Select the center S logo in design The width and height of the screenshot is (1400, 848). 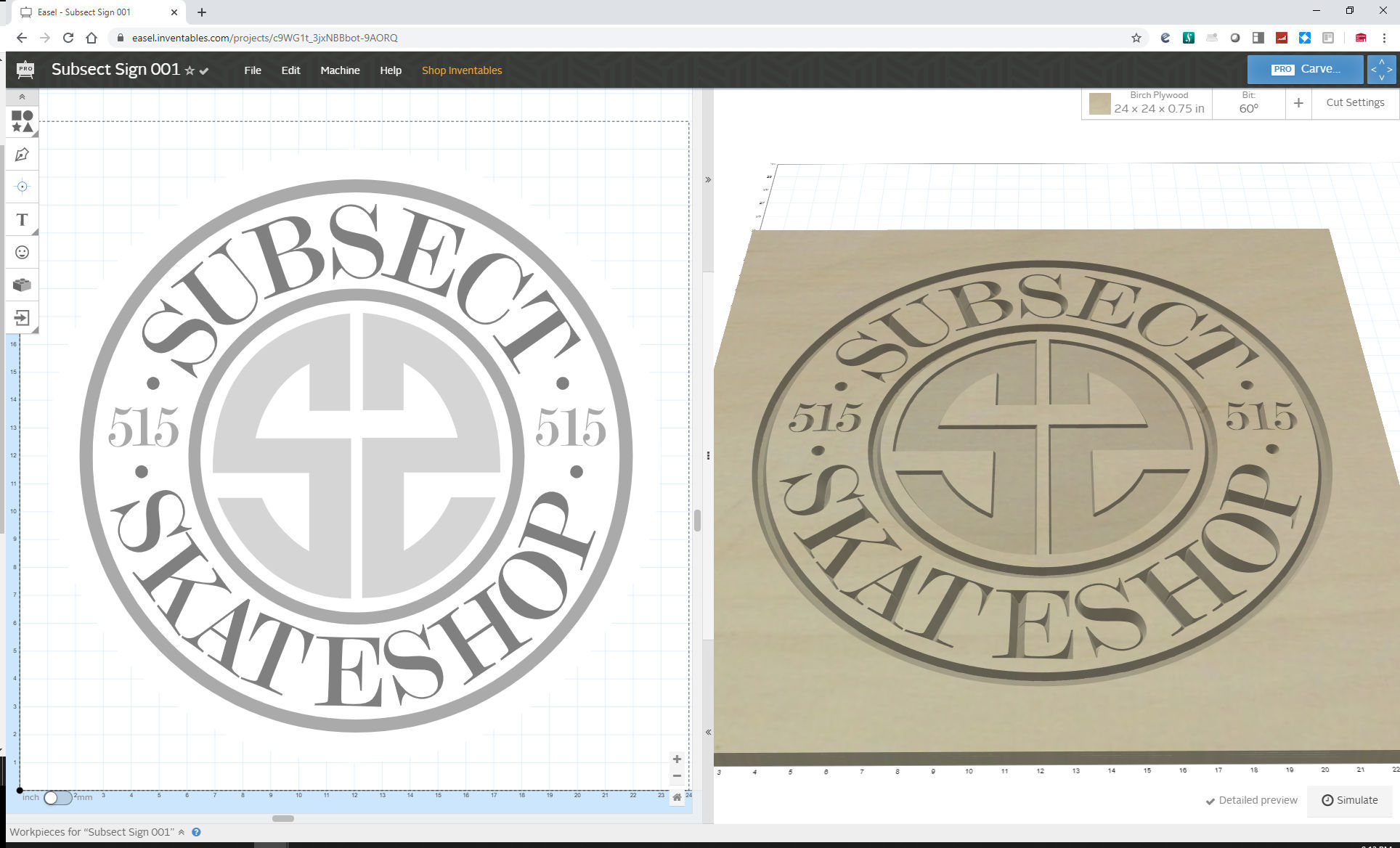point(357,456)
